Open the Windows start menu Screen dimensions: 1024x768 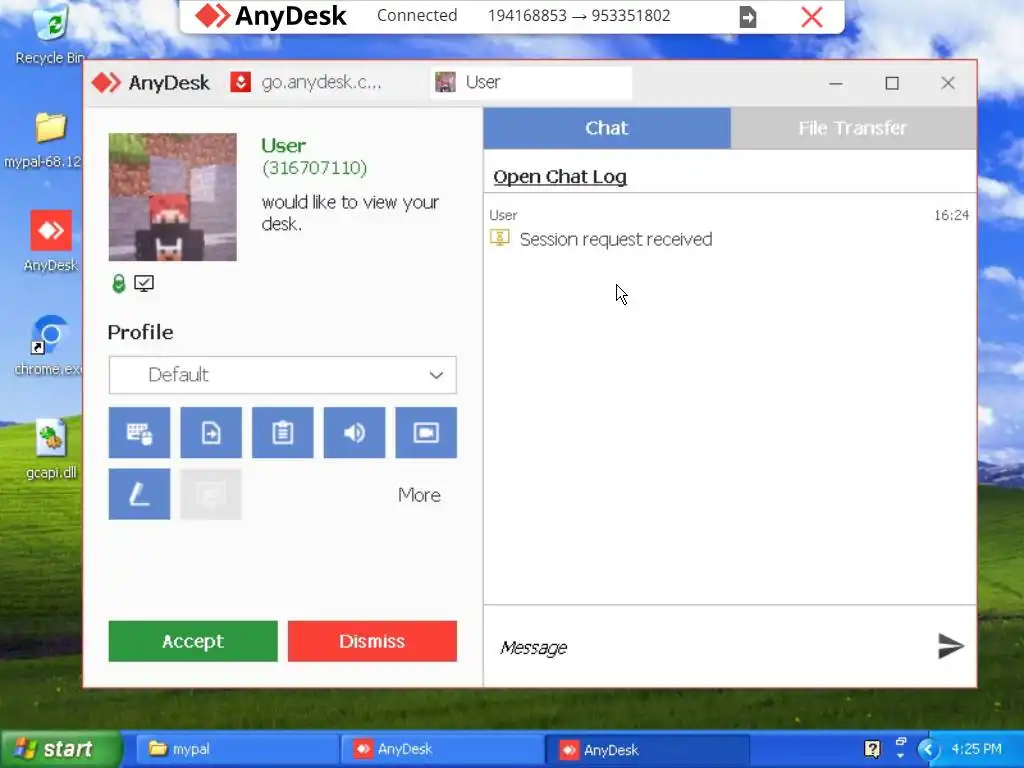coord(61,749)
